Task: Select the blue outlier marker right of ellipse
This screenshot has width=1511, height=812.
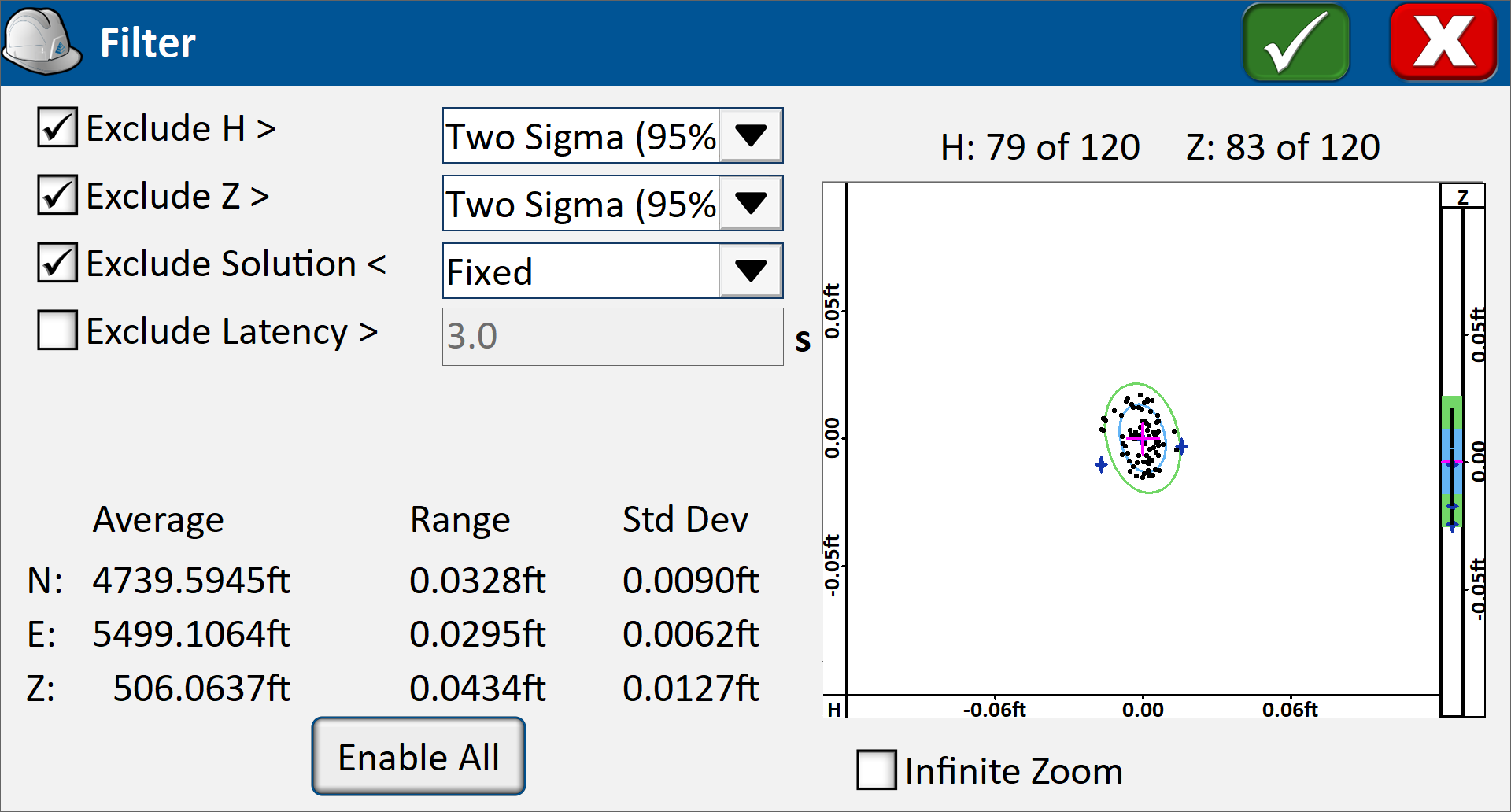Action: click(1180, 447)
